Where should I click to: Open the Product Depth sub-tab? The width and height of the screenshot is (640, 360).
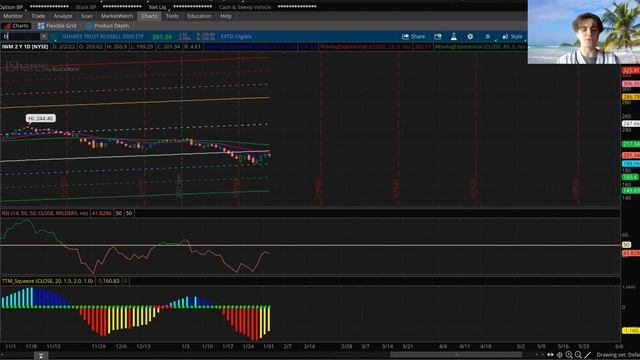click(107, 26)
